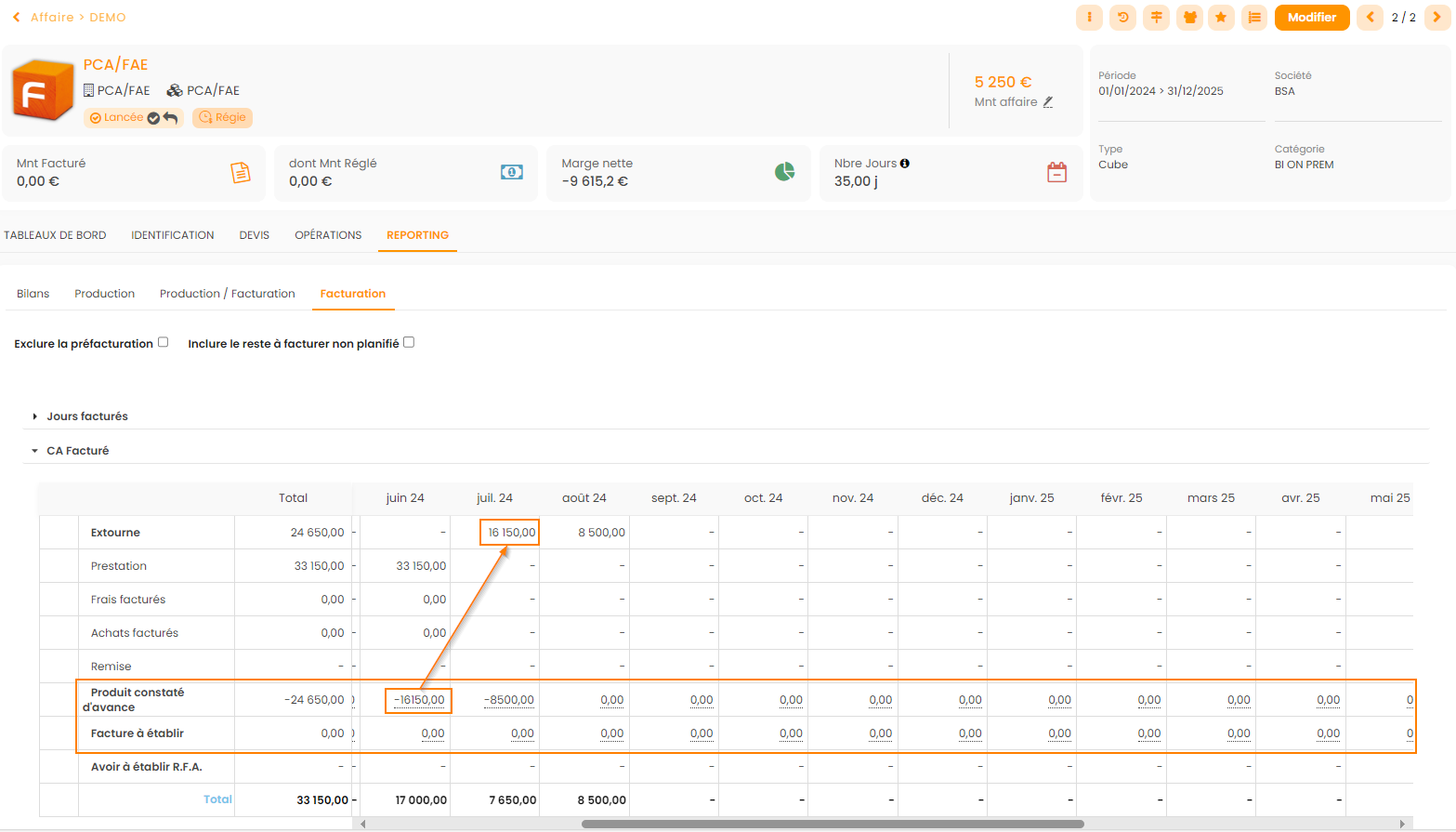Image resolution: width=1456 pixels, height=832 pixels.
Task: Click the Nbre Jours info icon
Action: tap(905, 164)
